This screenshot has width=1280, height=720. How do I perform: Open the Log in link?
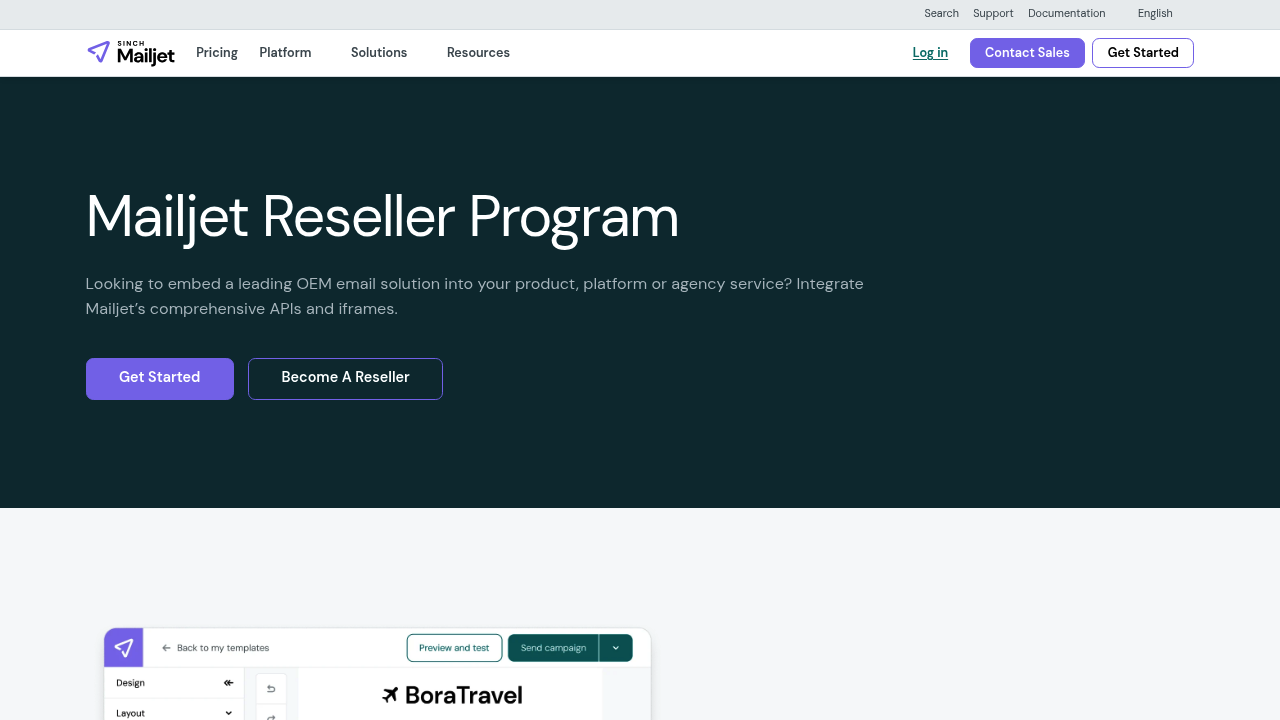pos(930,53)
